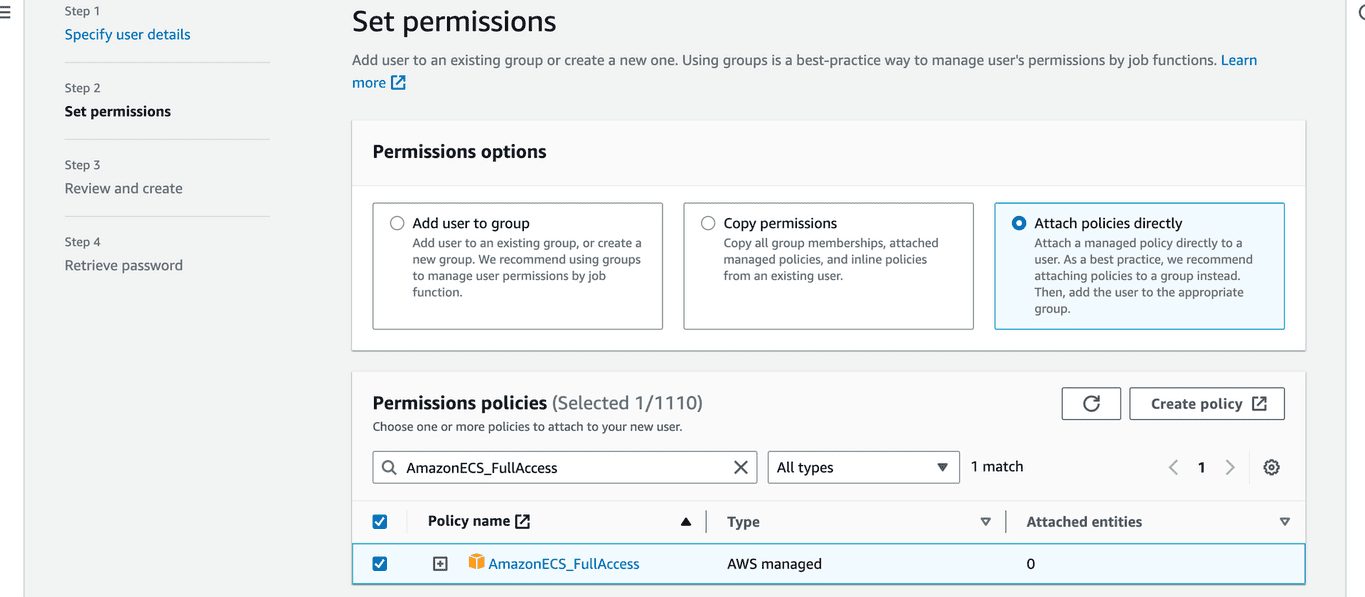Click the Policy name external link icon

(x=523, y=520)
